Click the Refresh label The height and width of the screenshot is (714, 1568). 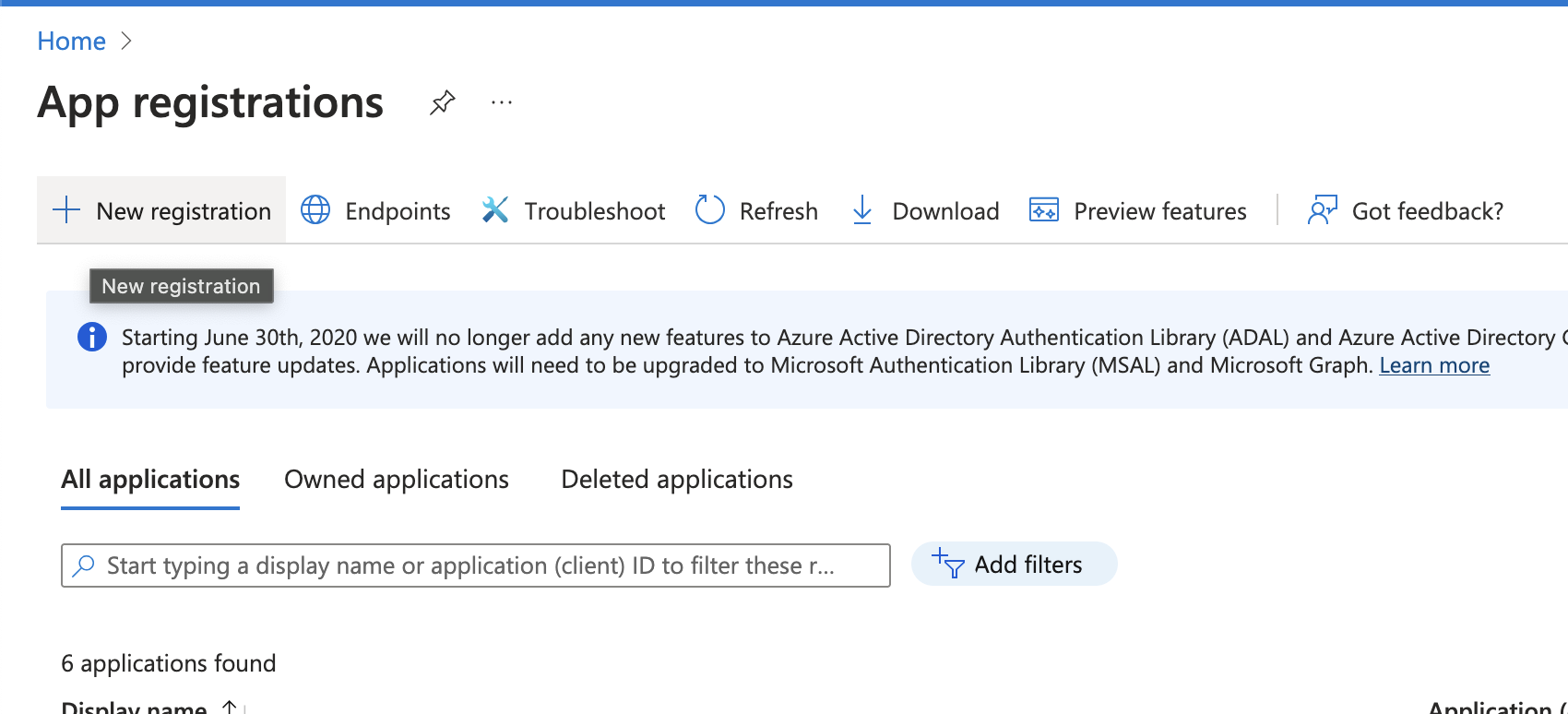click(x=778, y=211)
